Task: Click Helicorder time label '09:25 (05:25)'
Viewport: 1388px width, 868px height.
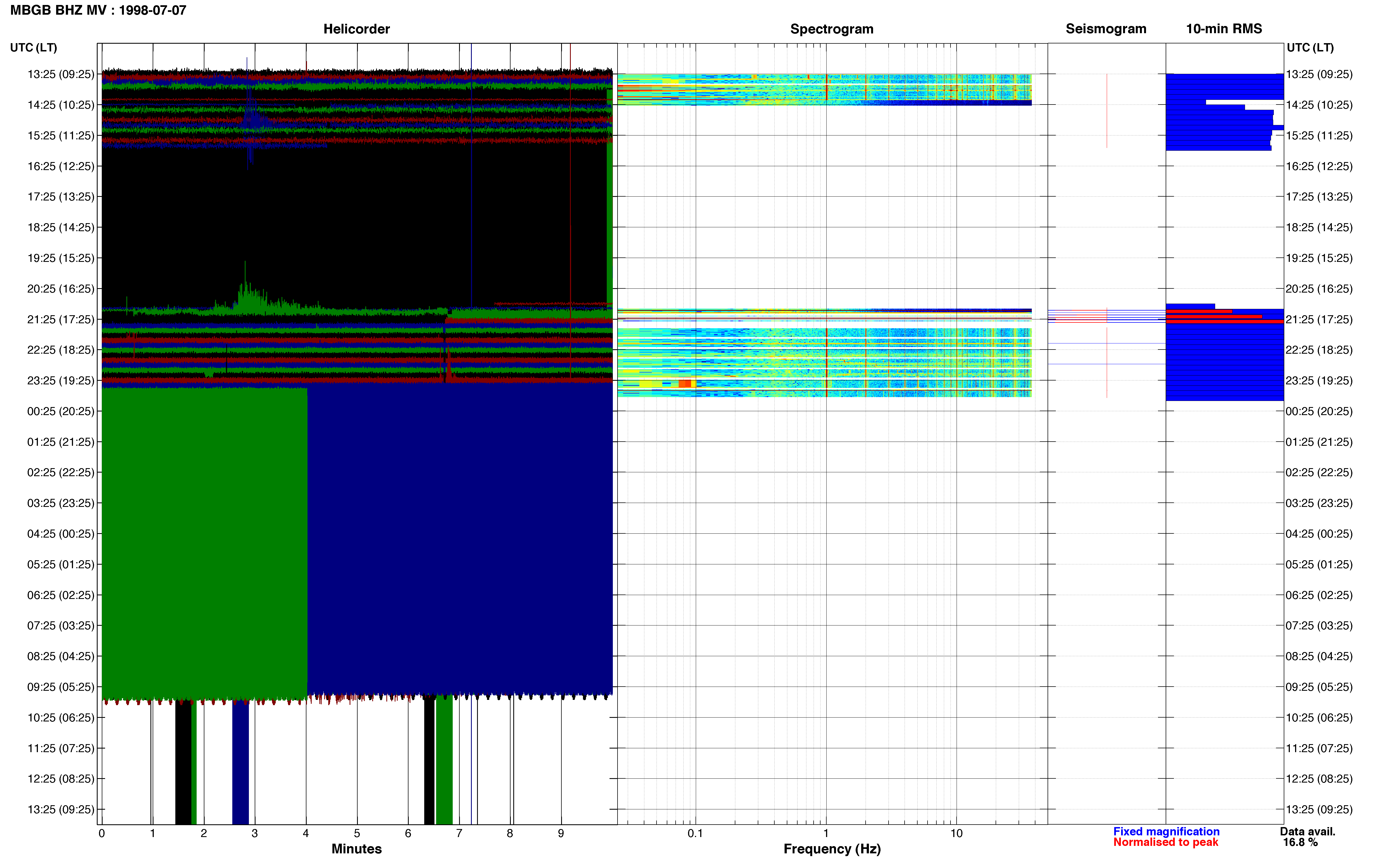Action: [x=61, y=687]
